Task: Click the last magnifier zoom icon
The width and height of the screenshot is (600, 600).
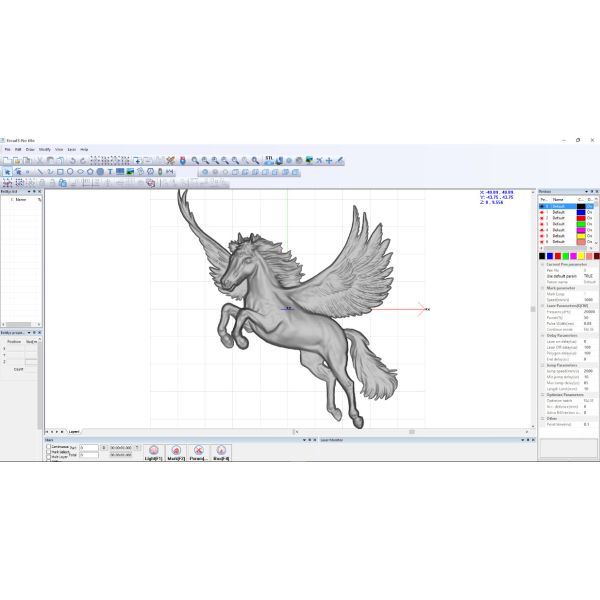Action: click(x=255, y=161)
